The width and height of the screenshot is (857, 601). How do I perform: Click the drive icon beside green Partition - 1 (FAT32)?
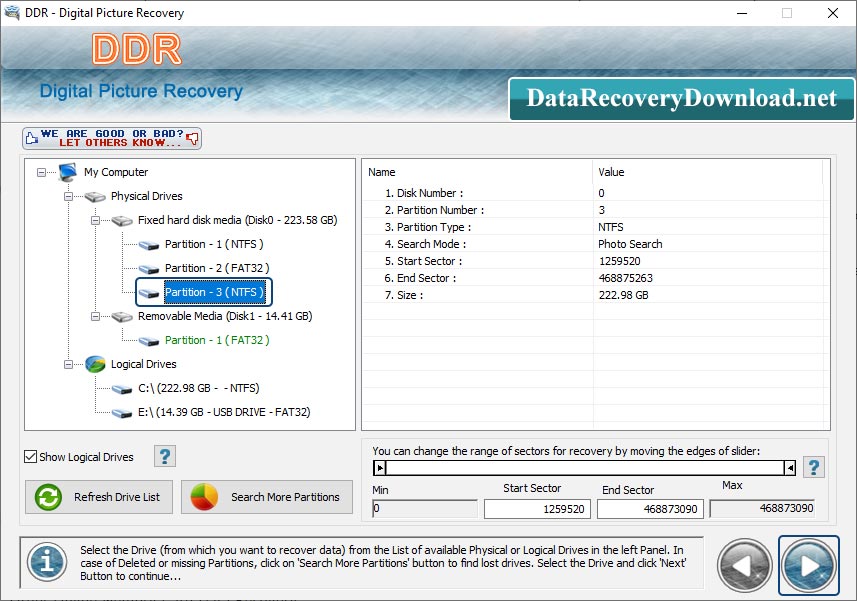[149, 341]
